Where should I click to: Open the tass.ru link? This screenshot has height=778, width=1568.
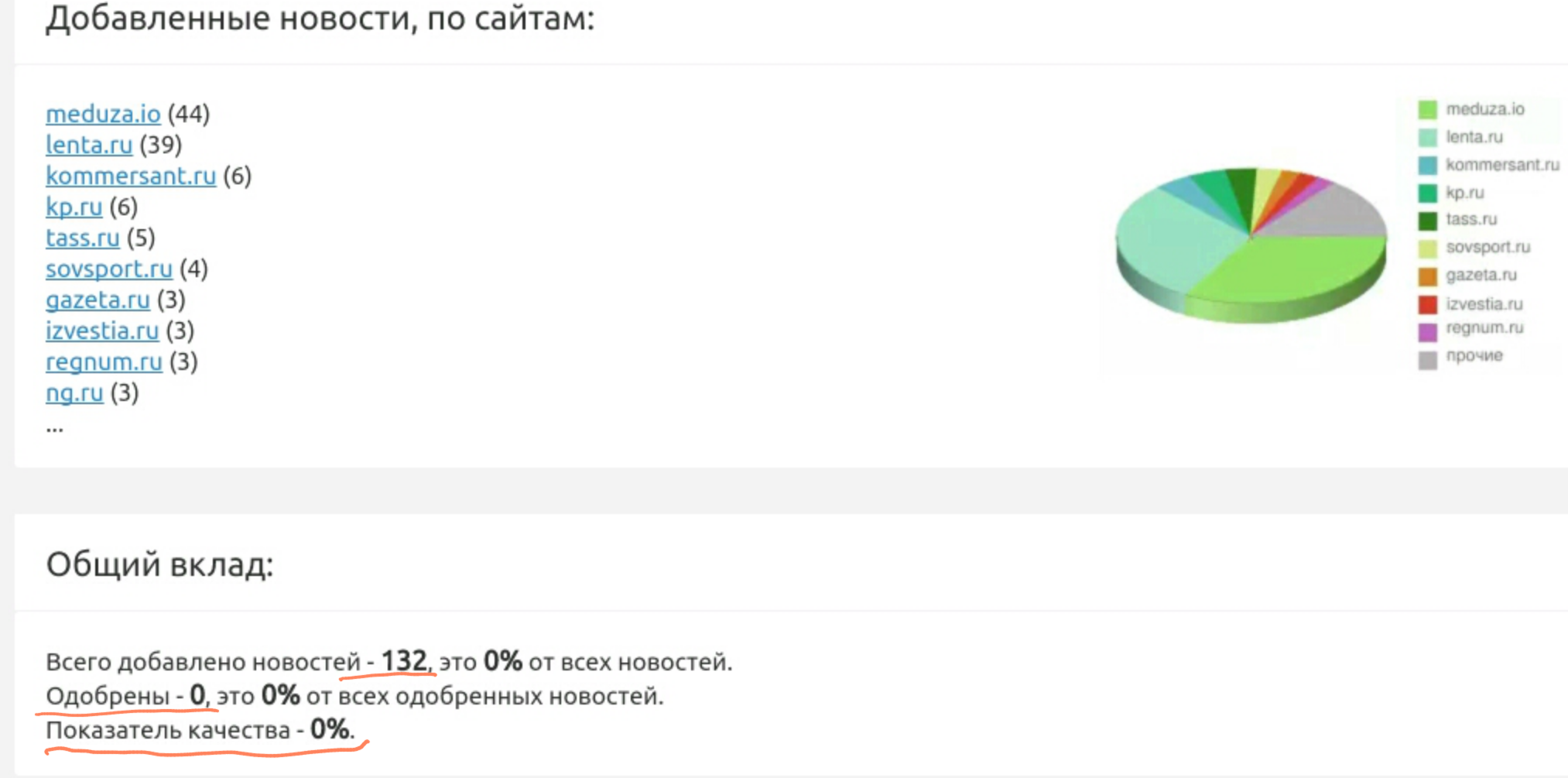pos(83,238)
